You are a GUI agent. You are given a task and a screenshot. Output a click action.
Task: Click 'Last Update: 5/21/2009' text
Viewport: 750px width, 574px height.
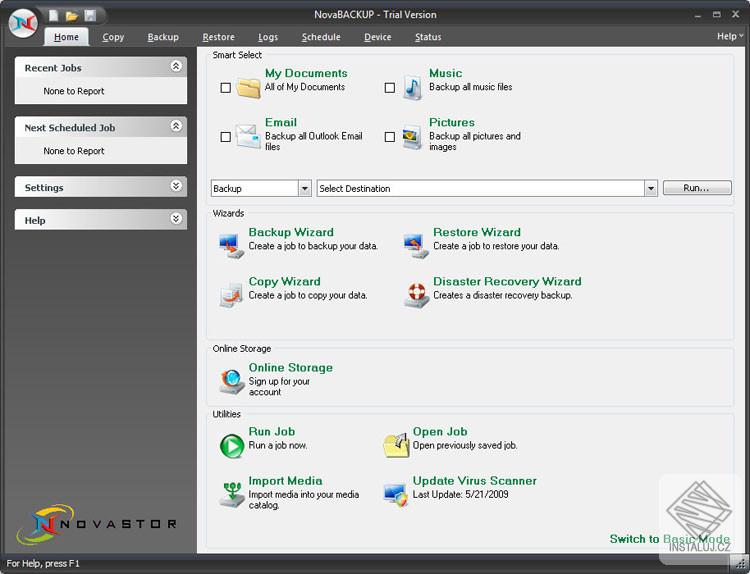point(461,495)
